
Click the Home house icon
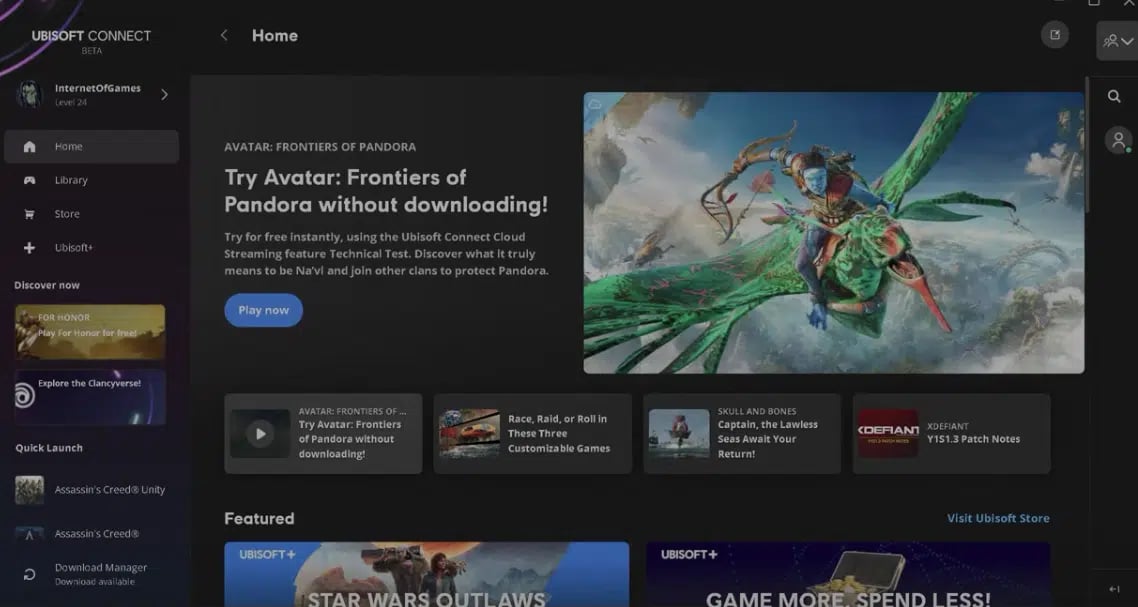tap(29, 147)
